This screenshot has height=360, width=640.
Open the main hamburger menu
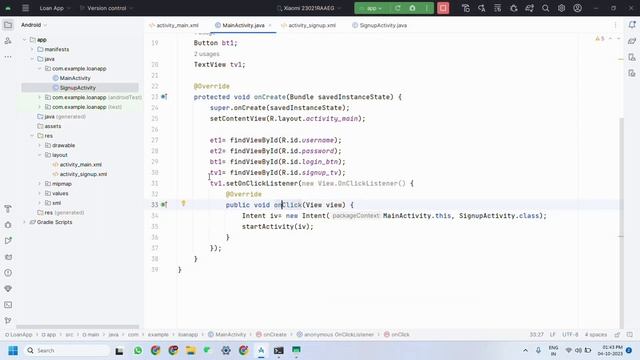click(25, 8)
